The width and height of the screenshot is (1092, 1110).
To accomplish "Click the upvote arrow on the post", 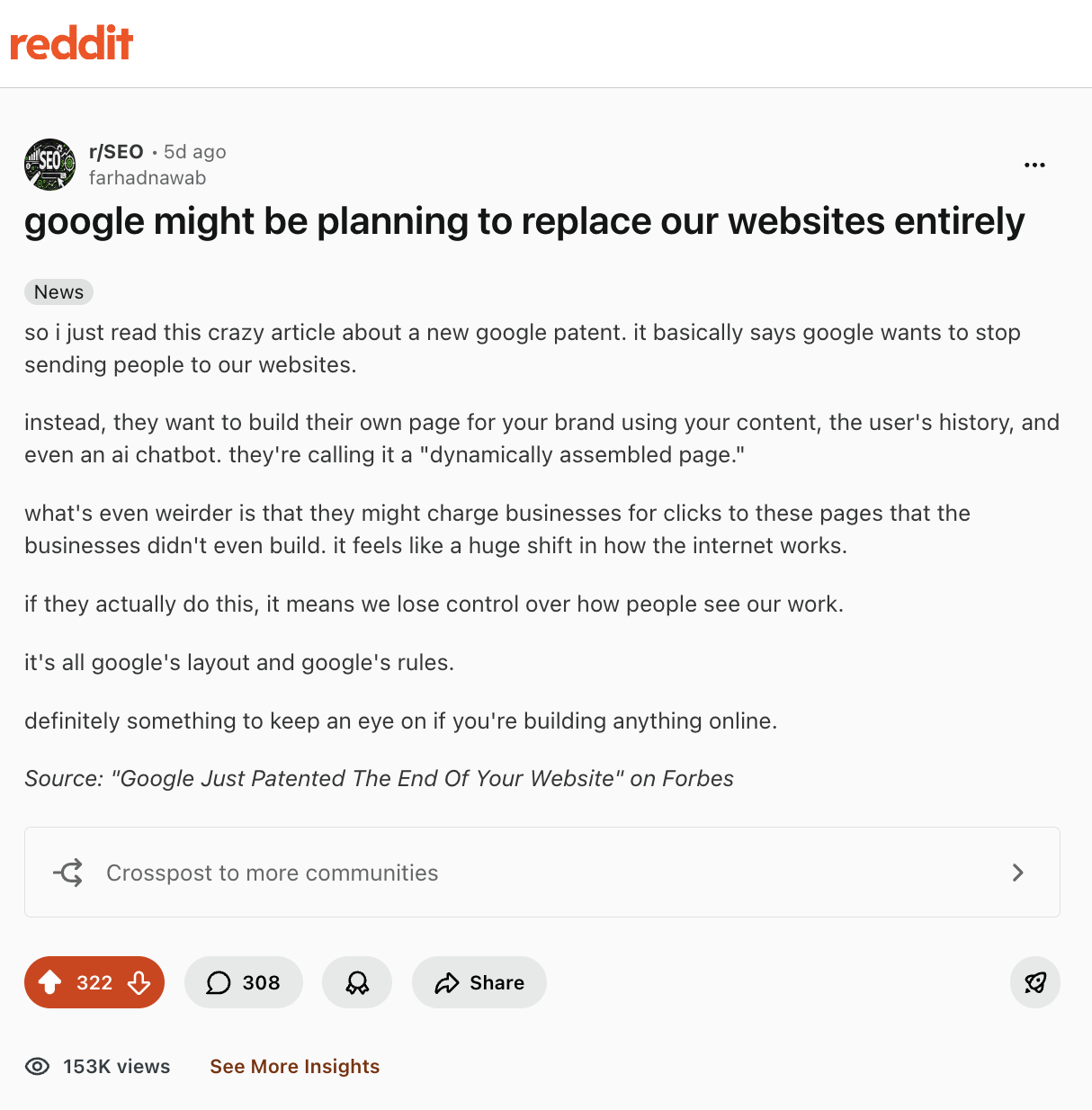I will (51, 982).
